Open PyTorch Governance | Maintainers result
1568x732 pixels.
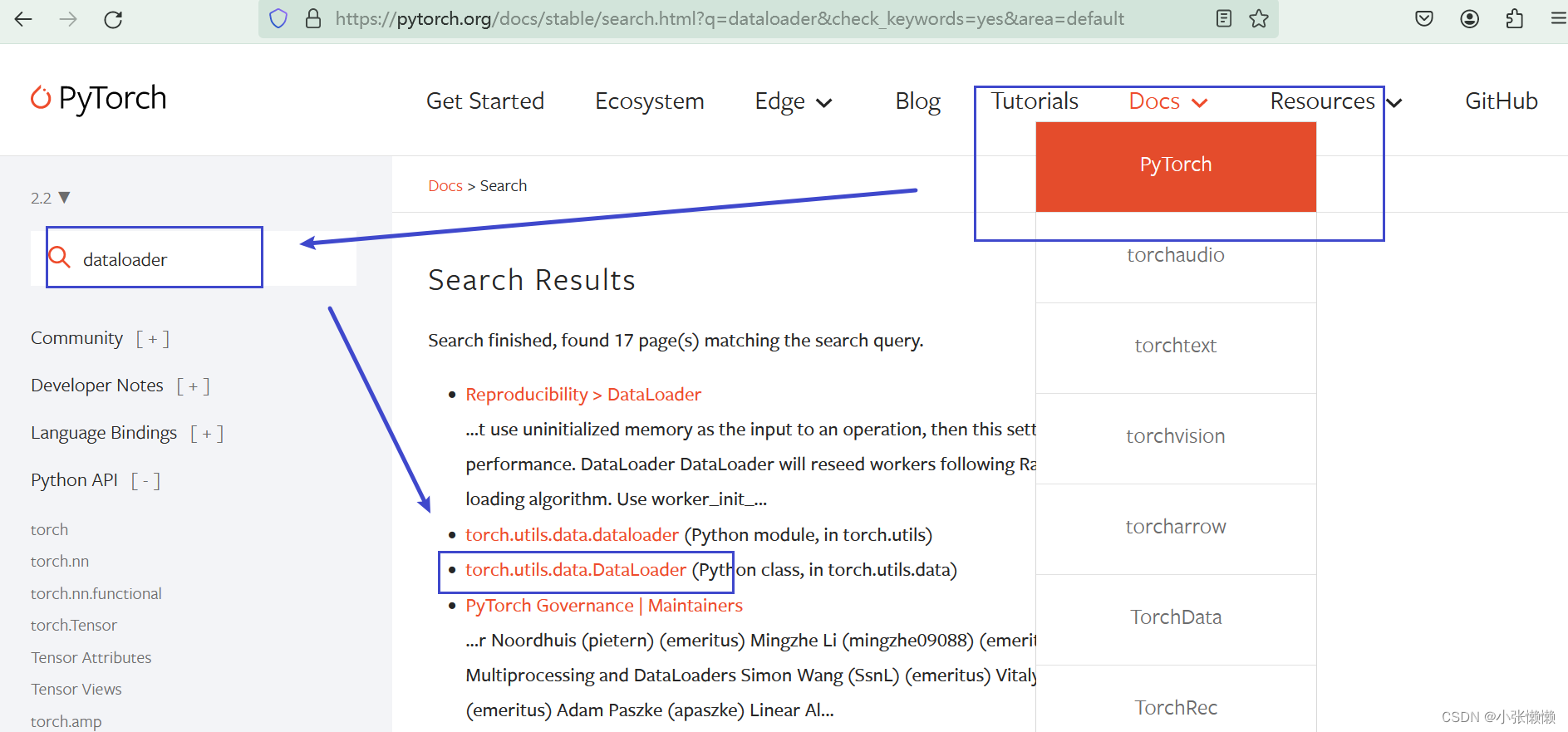click(x=604, y=606)
